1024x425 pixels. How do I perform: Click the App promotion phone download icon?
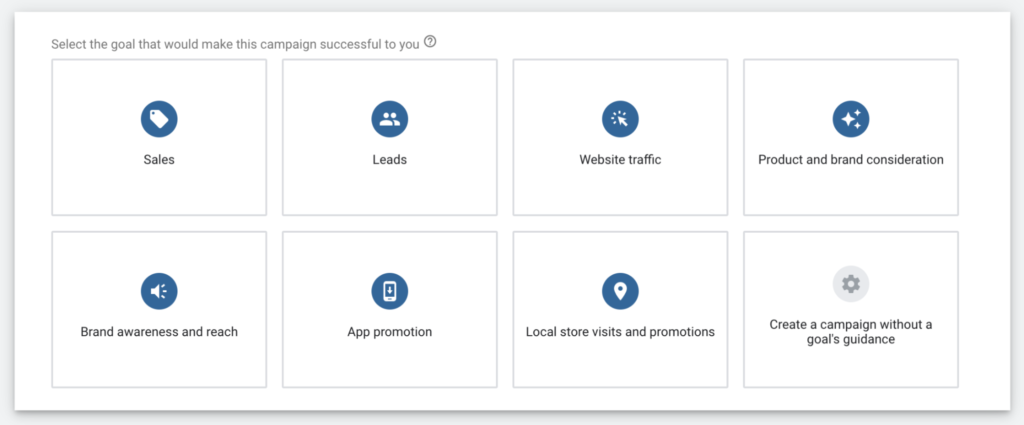pos(389,291)
